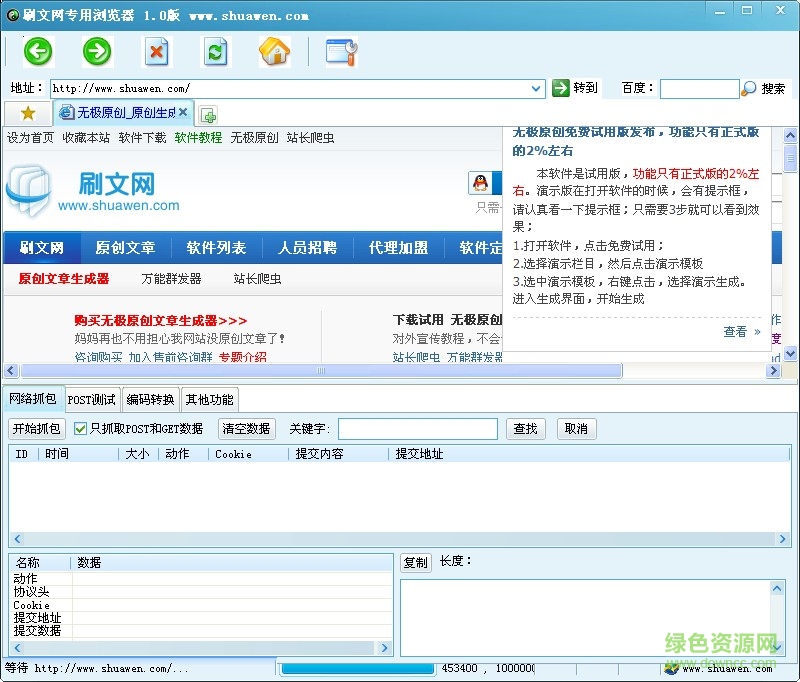Click the forward navigation arrow icon
This screenshot has height=682, width=800.
pyautogui.click(x=97, y=52)
